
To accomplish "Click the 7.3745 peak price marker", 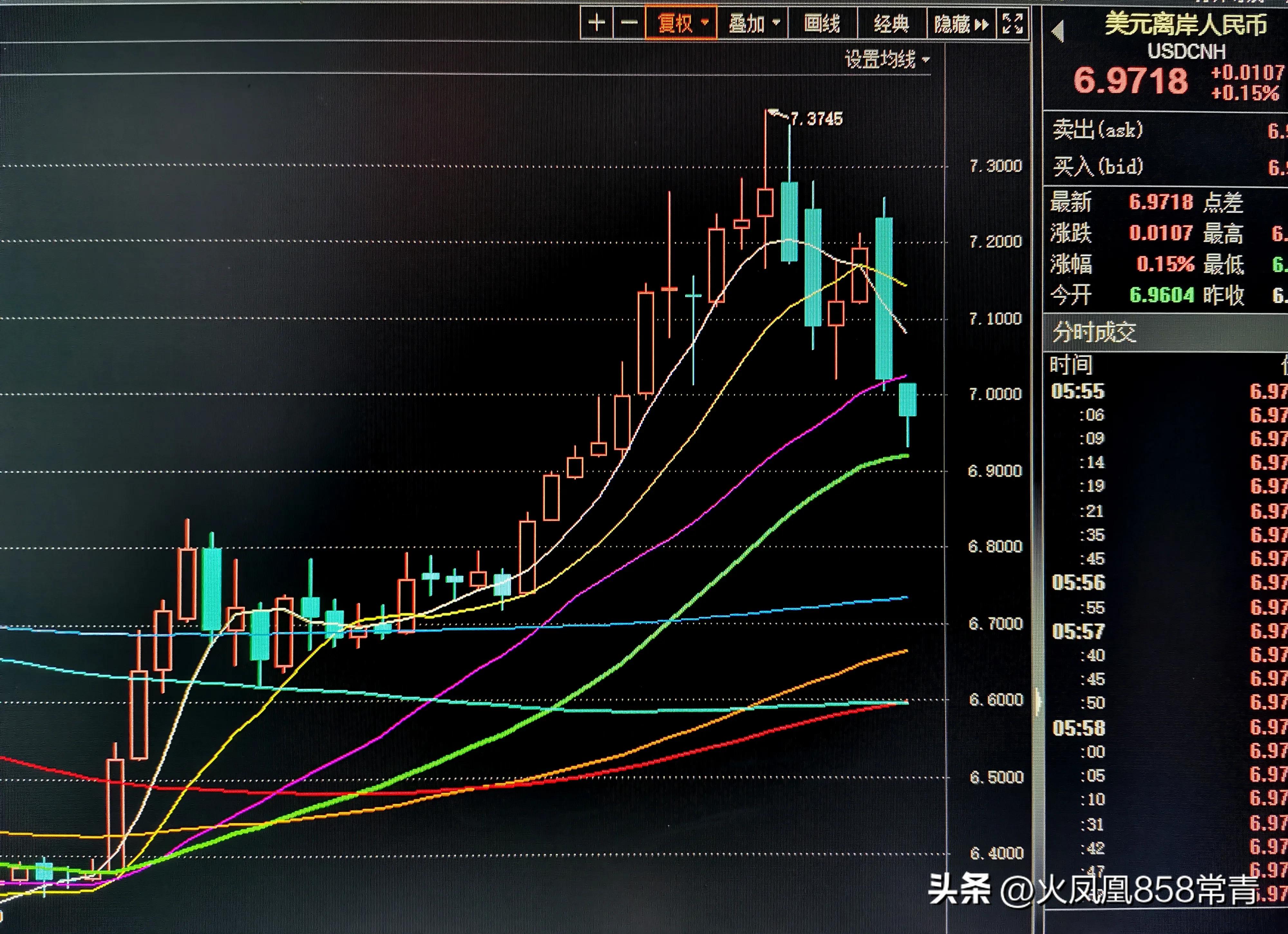I will [x=816, y=119].
